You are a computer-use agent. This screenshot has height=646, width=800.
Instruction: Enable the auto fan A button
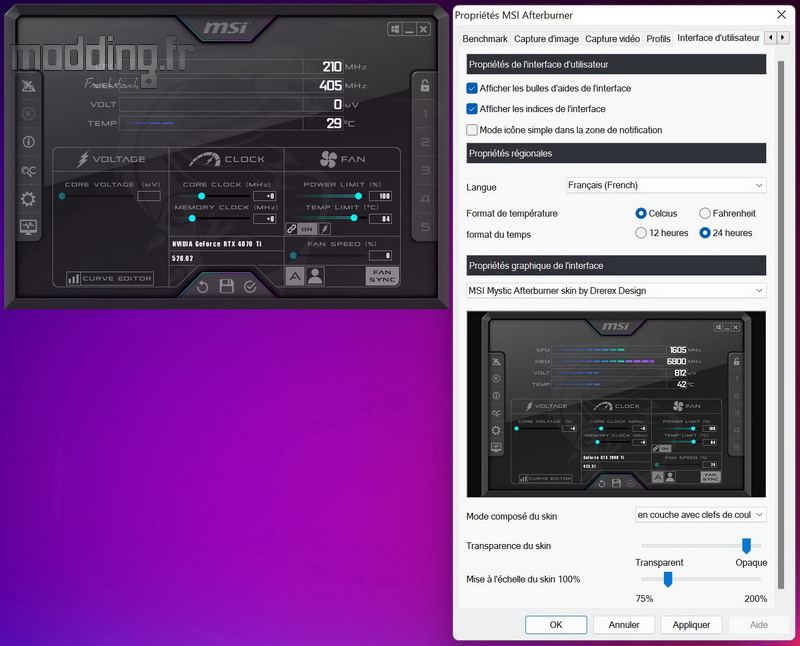[295, 277]
